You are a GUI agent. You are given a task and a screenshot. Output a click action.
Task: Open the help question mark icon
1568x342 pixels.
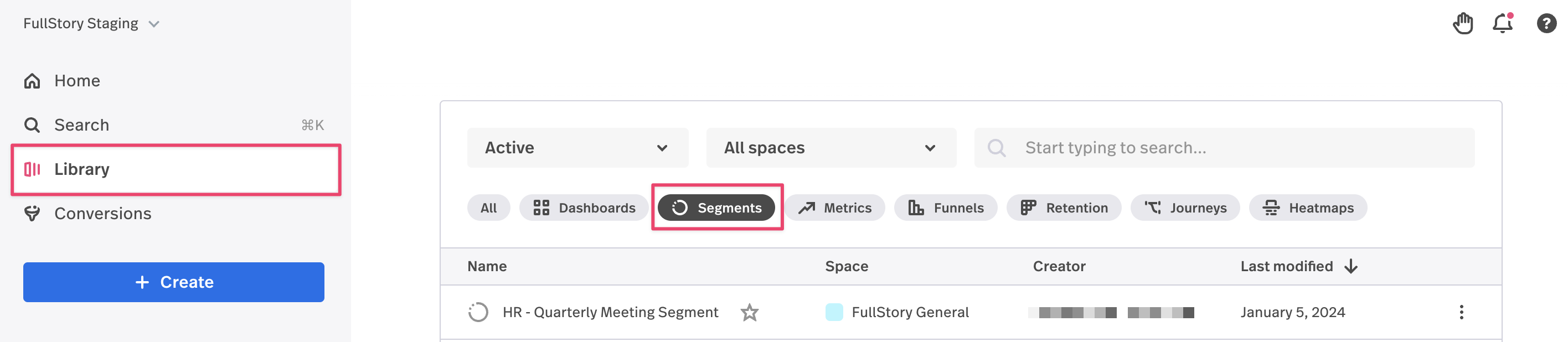coord(1545,24)
